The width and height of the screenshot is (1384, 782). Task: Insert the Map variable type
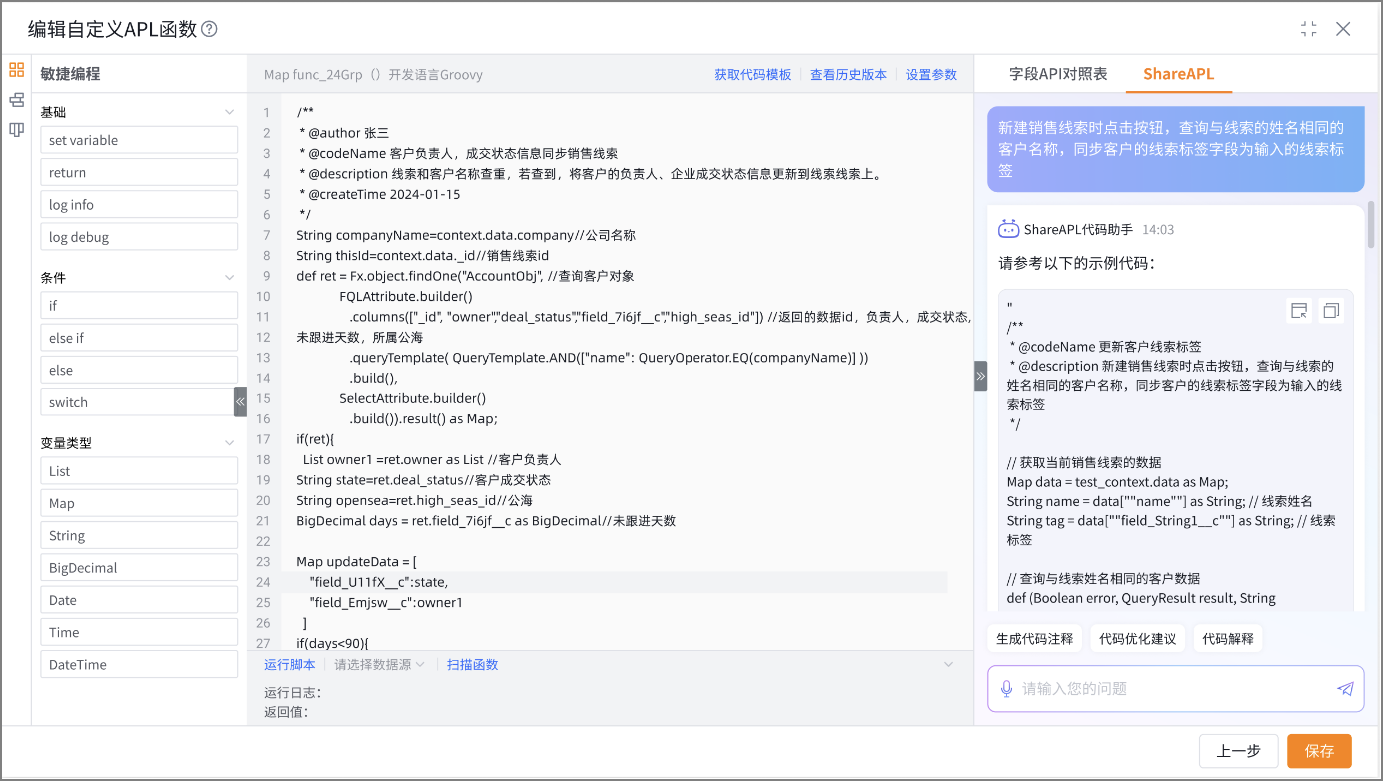tap(139, 503)
